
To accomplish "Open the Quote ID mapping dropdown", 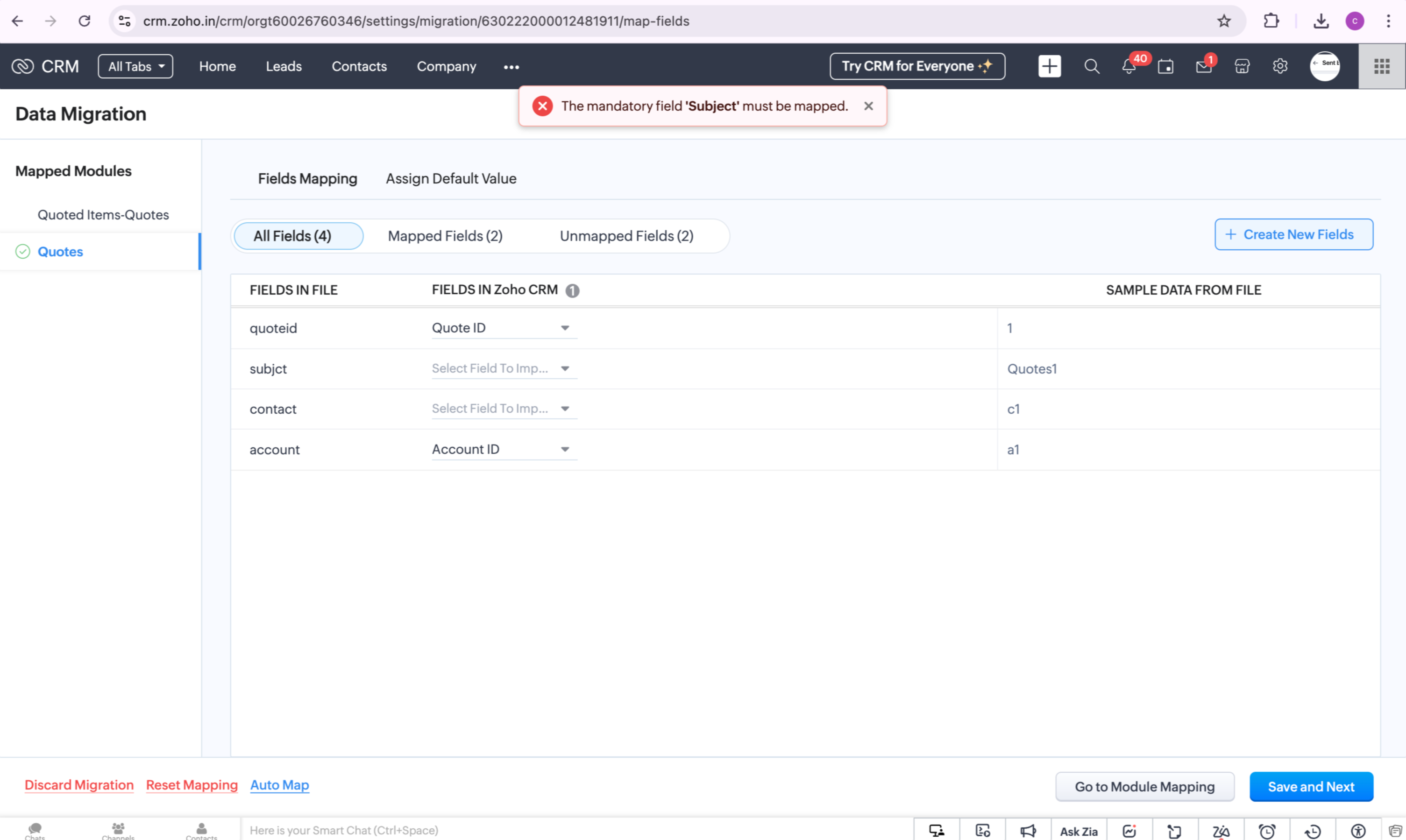I will [x=504, y=328].
